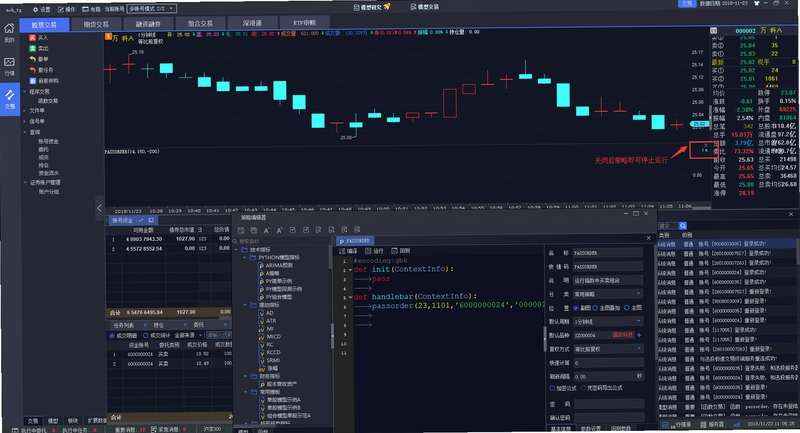
Task: Collapse the PYTHON模型指标 folder
Action: click(244, 258)
